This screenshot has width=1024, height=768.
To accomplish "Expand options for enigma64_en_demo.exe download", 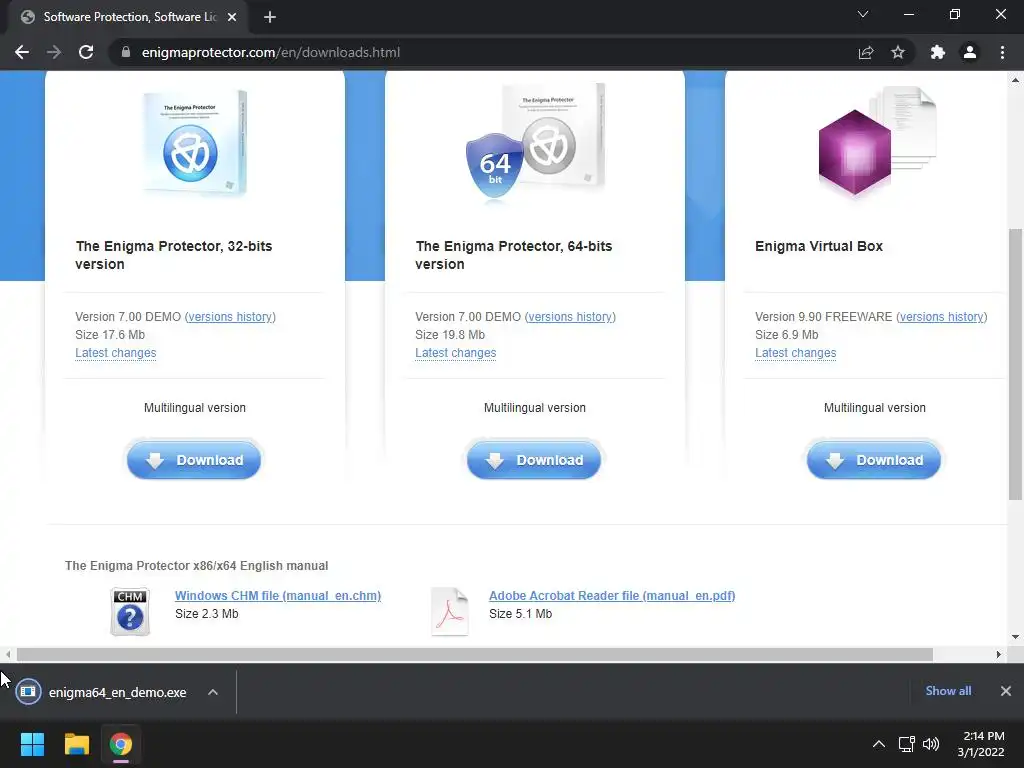I will coord(213,692).
